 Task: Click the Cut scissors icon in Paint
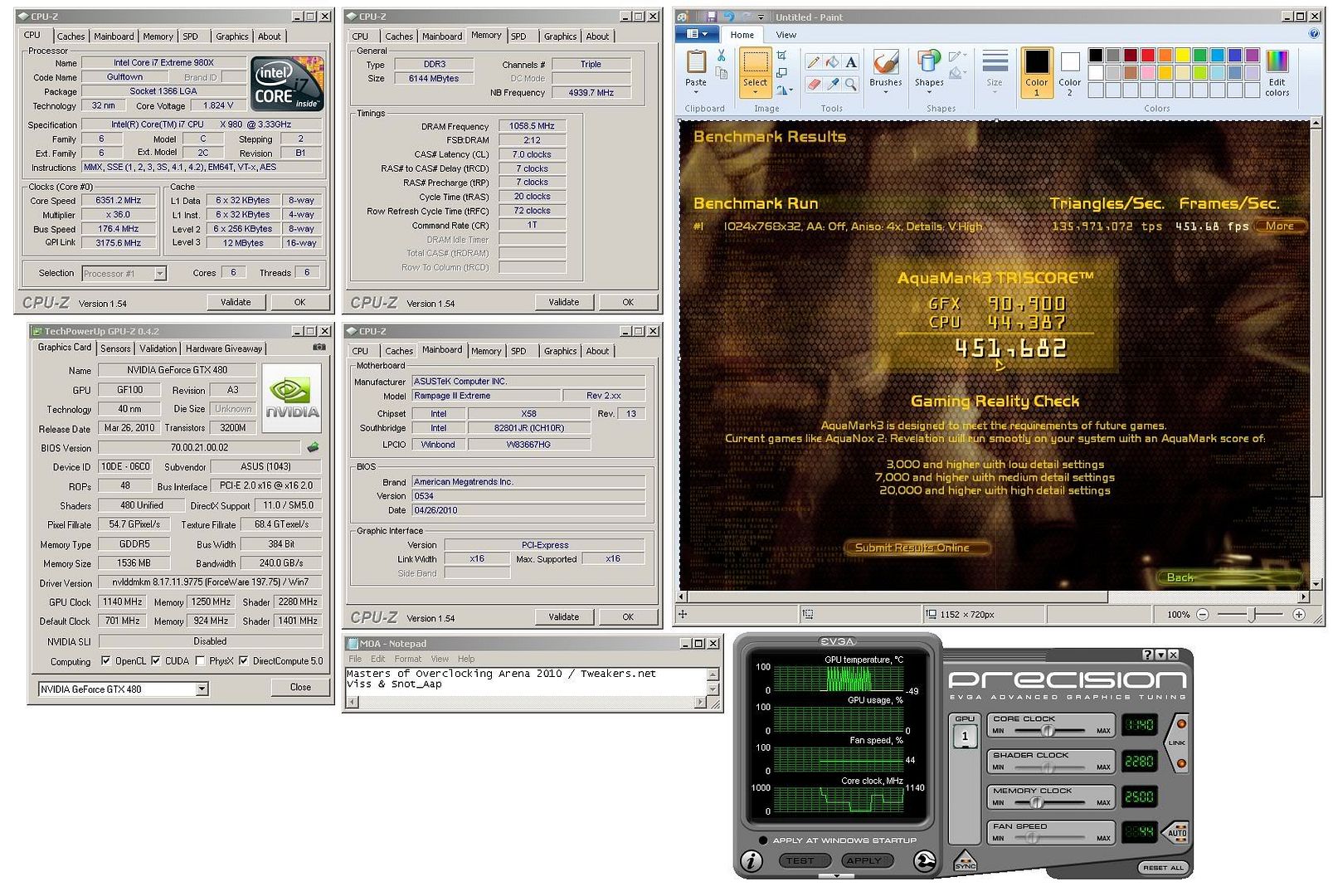point(721,56)
